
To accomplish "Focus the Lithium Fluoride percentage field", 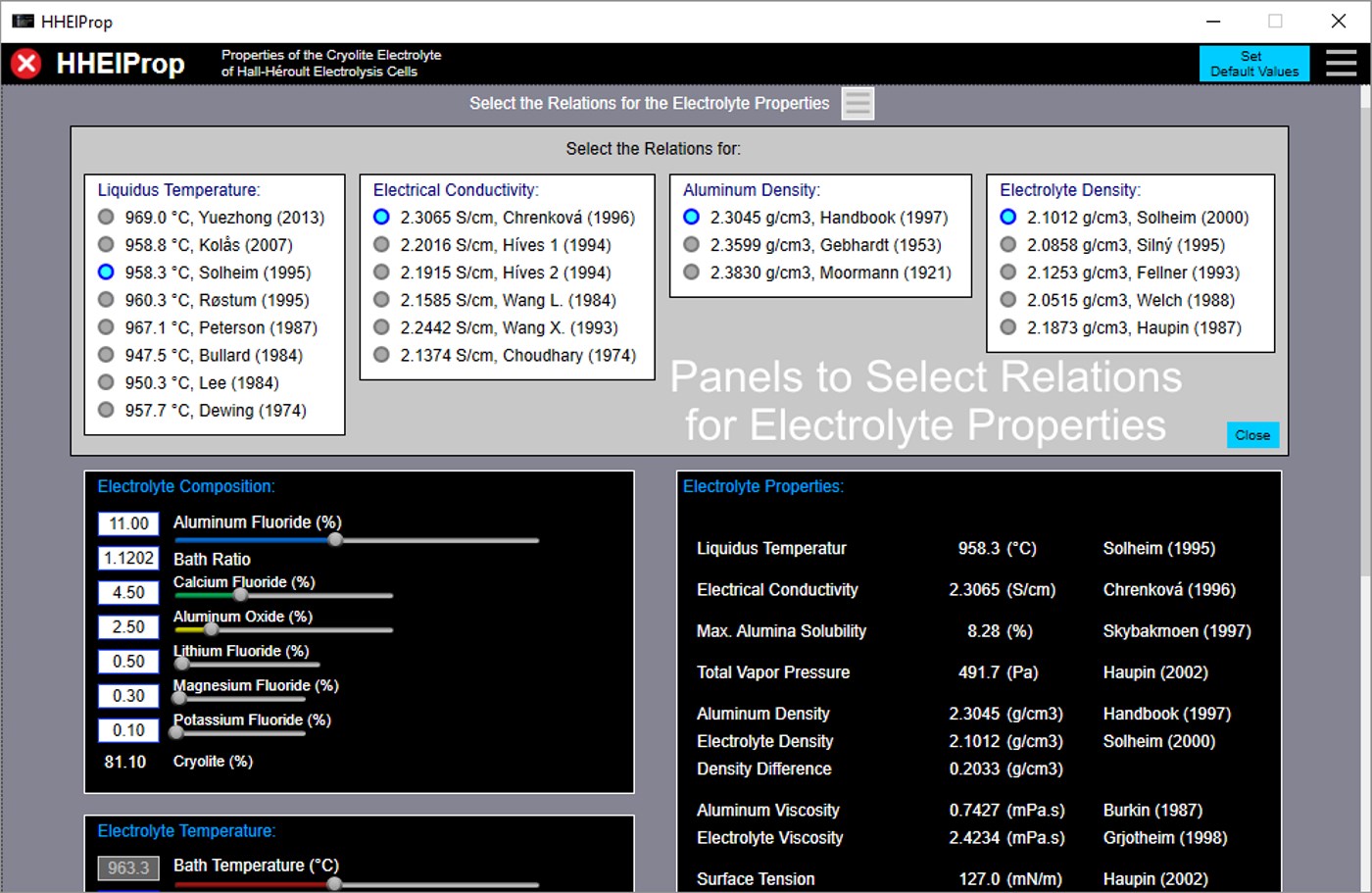I will click(x=128, y=662).
